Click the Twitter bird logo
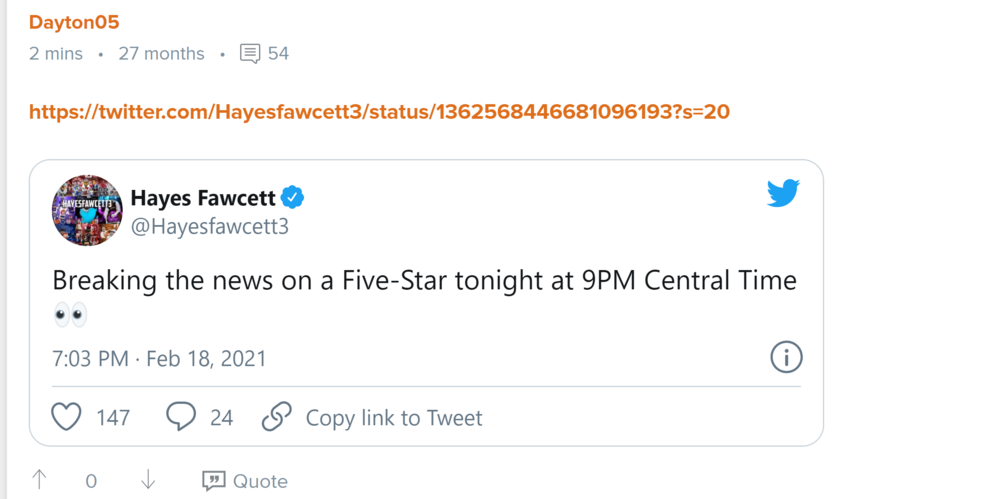This screenshot has width=1000, height=499. tap(783, 193)
